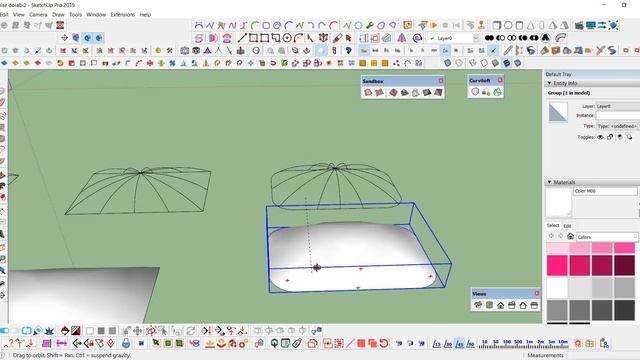Toggle the 45 degree angle snap button
This screenshot has height=360, width=640.
pos(459,343)
